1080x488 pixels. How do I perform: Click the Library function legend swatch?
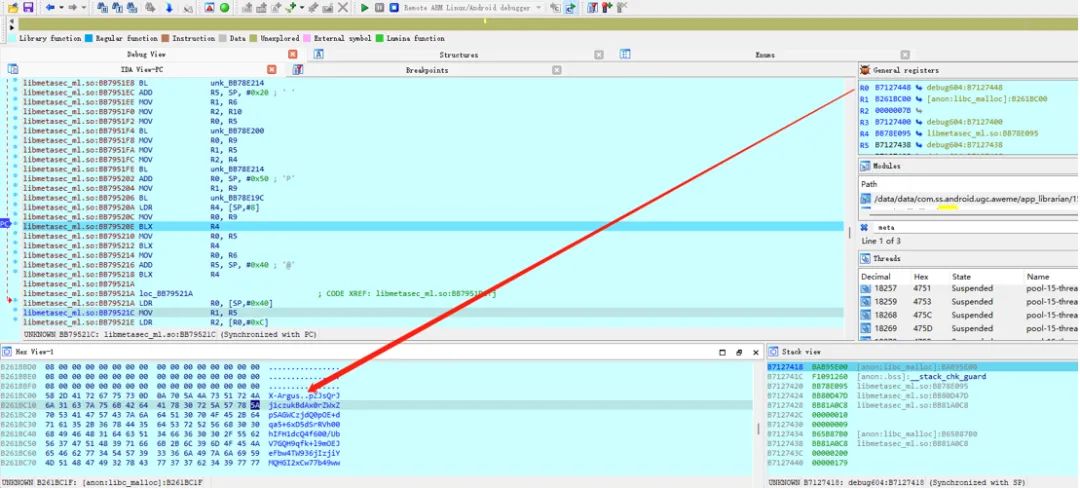[12, 39]
